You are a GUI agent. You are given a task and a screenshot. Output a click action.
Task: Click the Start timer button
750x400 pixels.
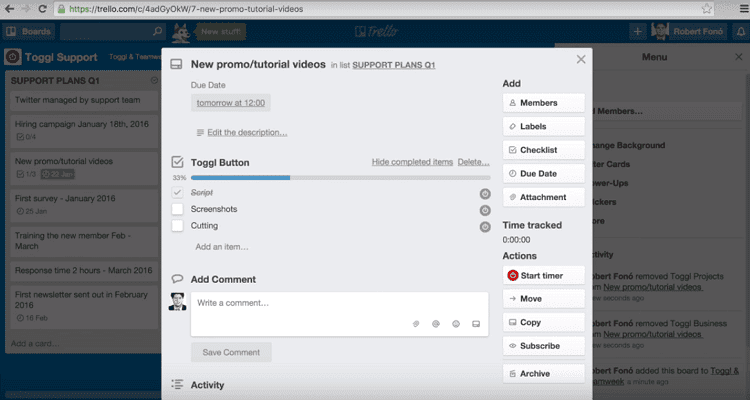coord(543,276)
